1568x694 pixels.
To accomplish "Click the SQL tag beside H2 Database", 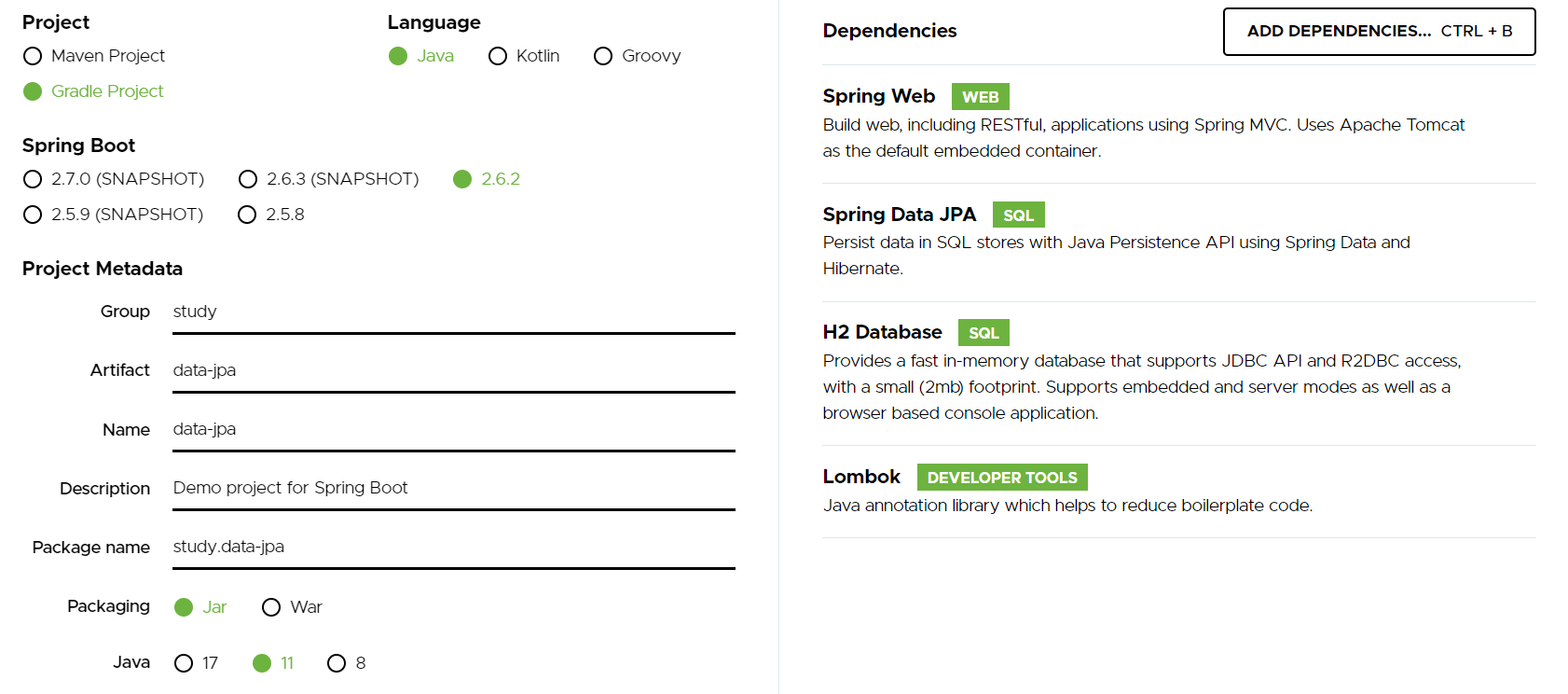I will click(x=983, y=333).
